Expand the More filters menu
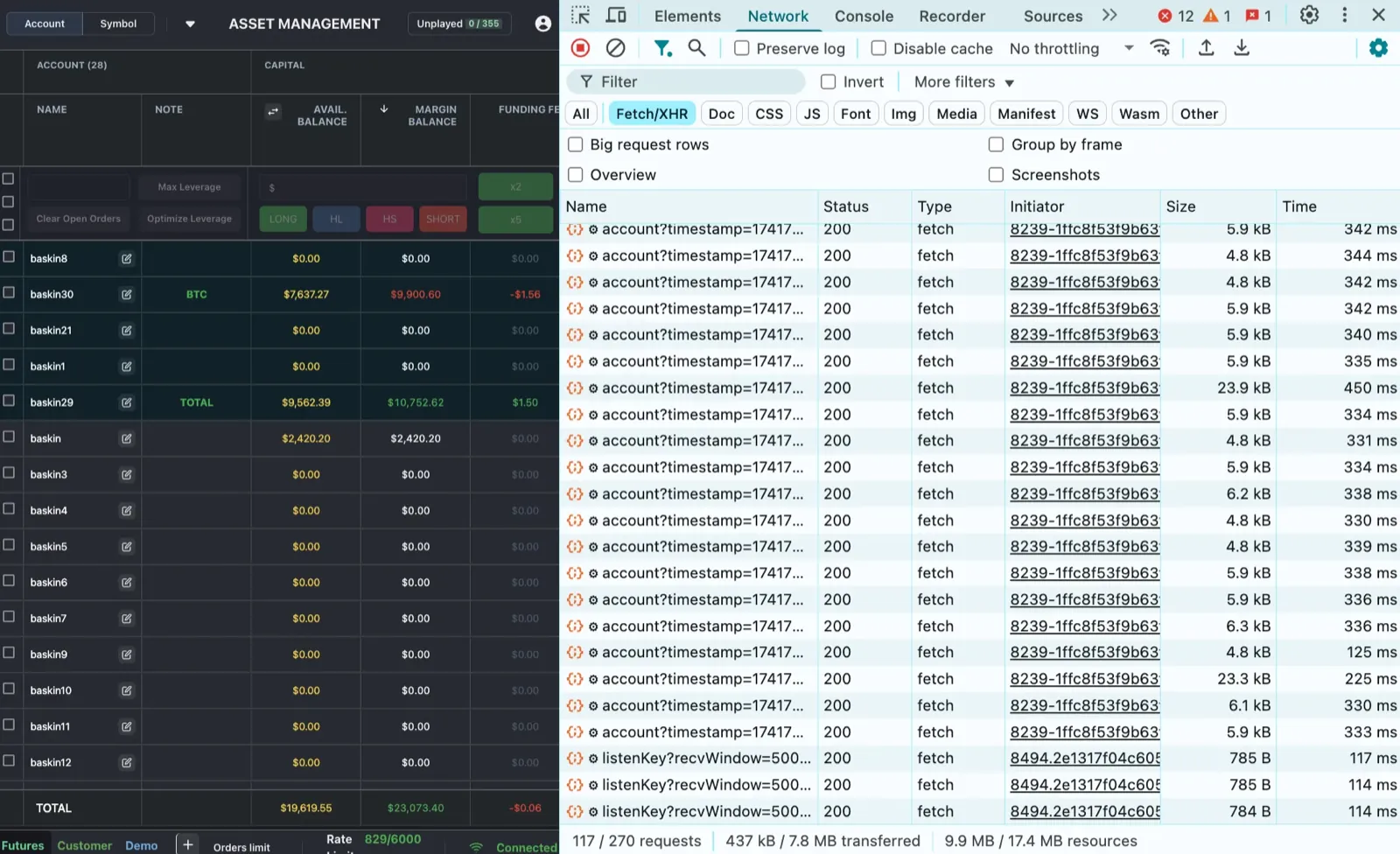The width and height of the screenshot is (1400, 854). [x=963, y=82]
